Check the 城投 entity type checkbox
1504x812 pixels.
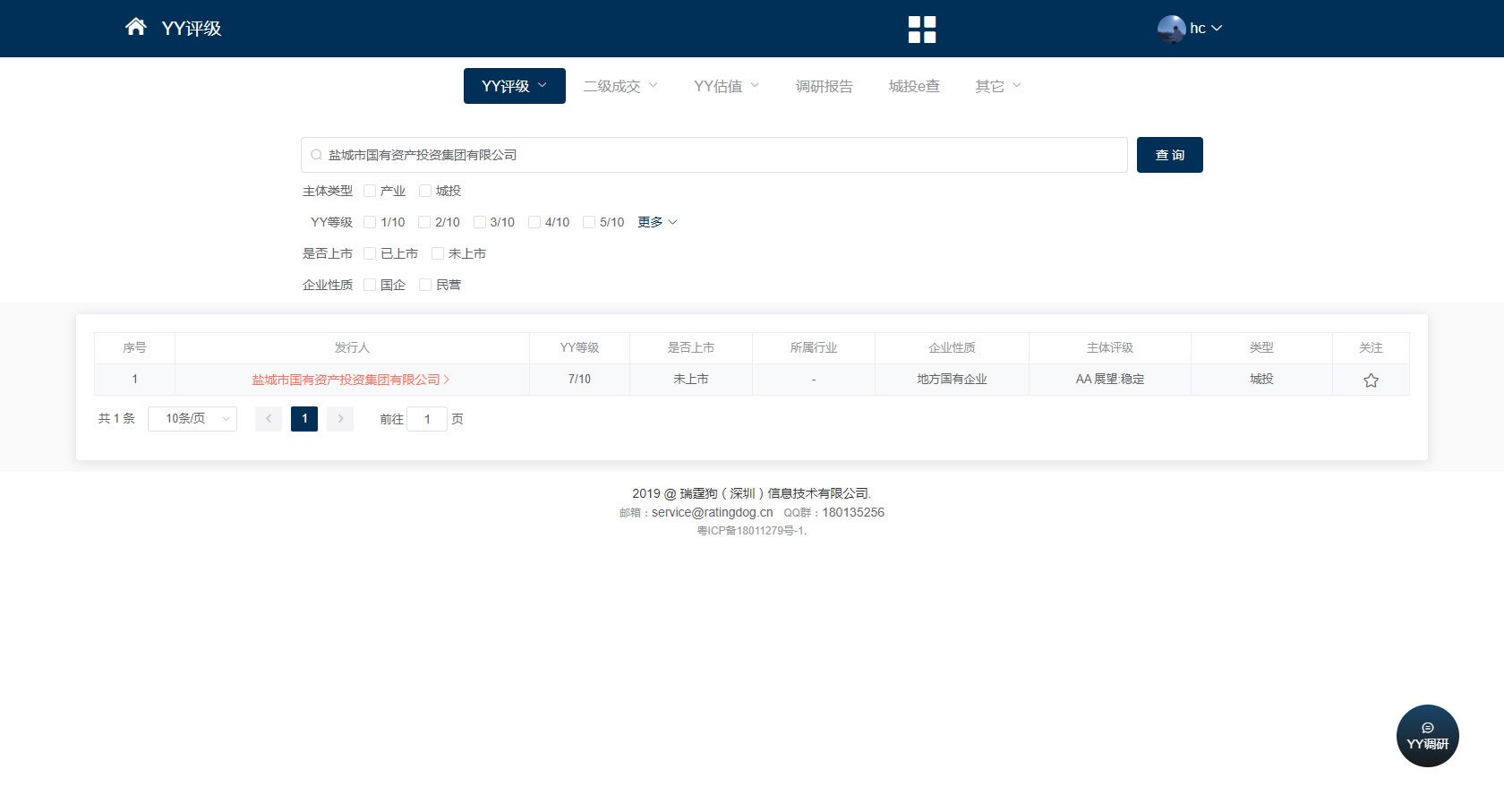425,191
